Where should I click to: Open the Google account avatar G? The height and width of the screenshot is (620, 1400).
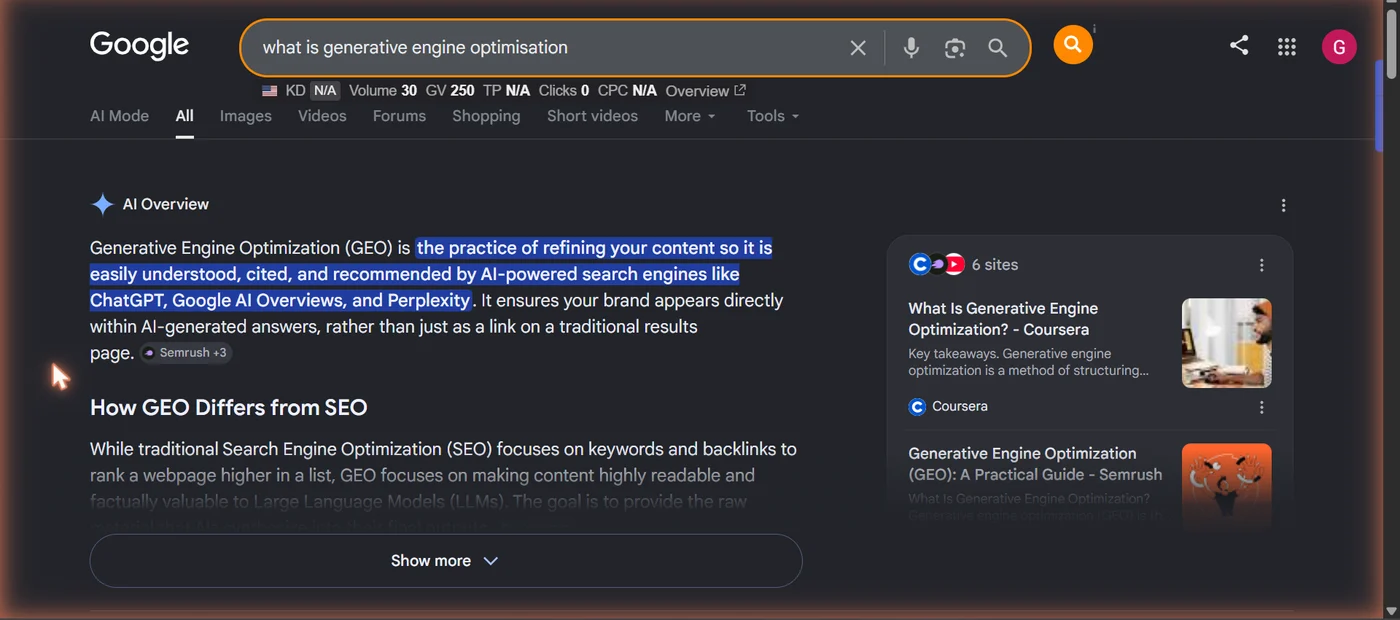tap(1339, 47)
